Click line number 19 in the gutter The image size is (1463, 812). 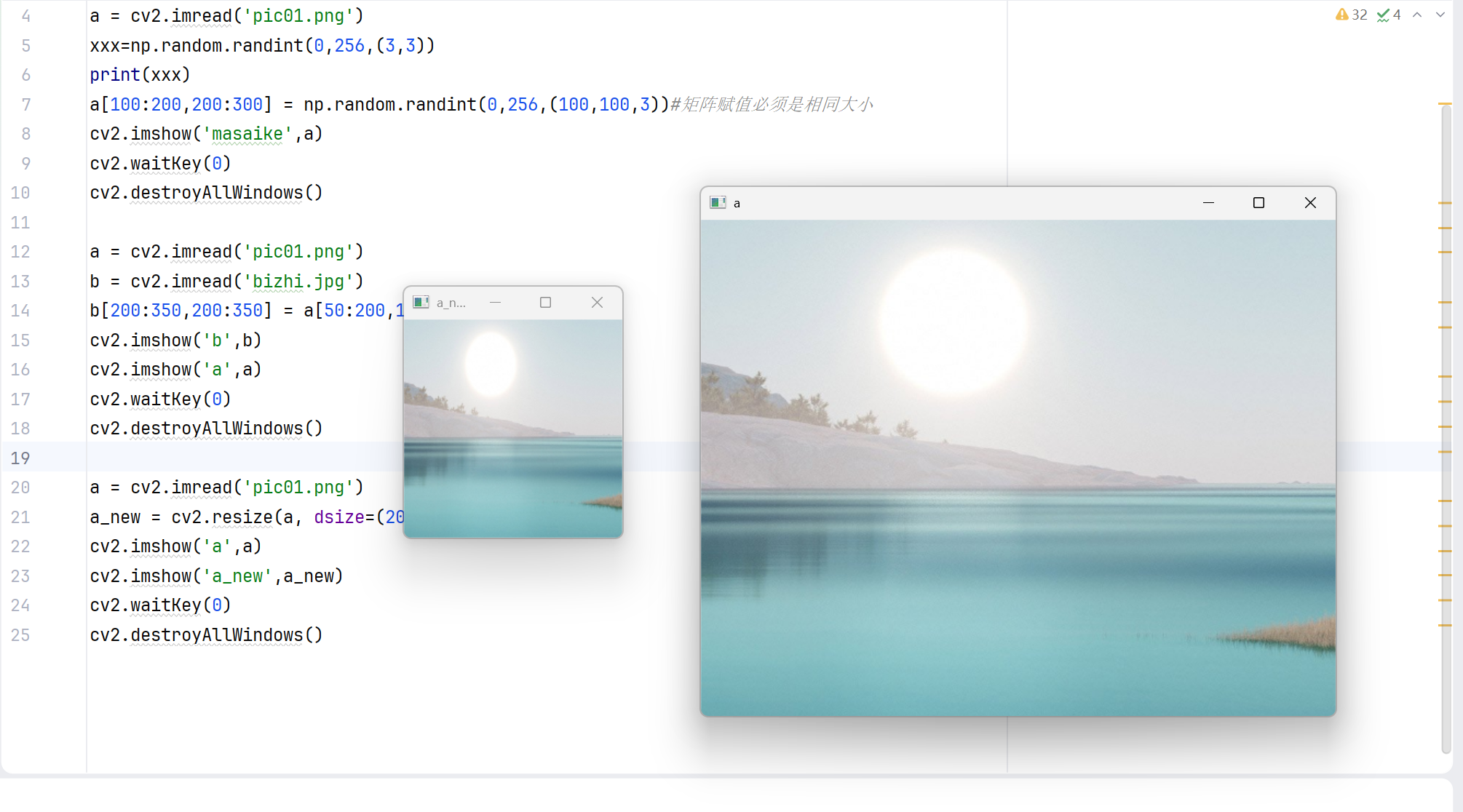click(x=20, y=458)
